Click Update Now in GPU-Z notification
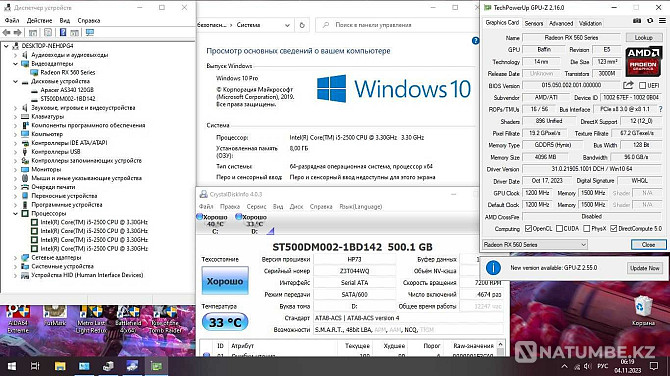Viewport: 670px width, 376px height. click(x=644, y=268)
